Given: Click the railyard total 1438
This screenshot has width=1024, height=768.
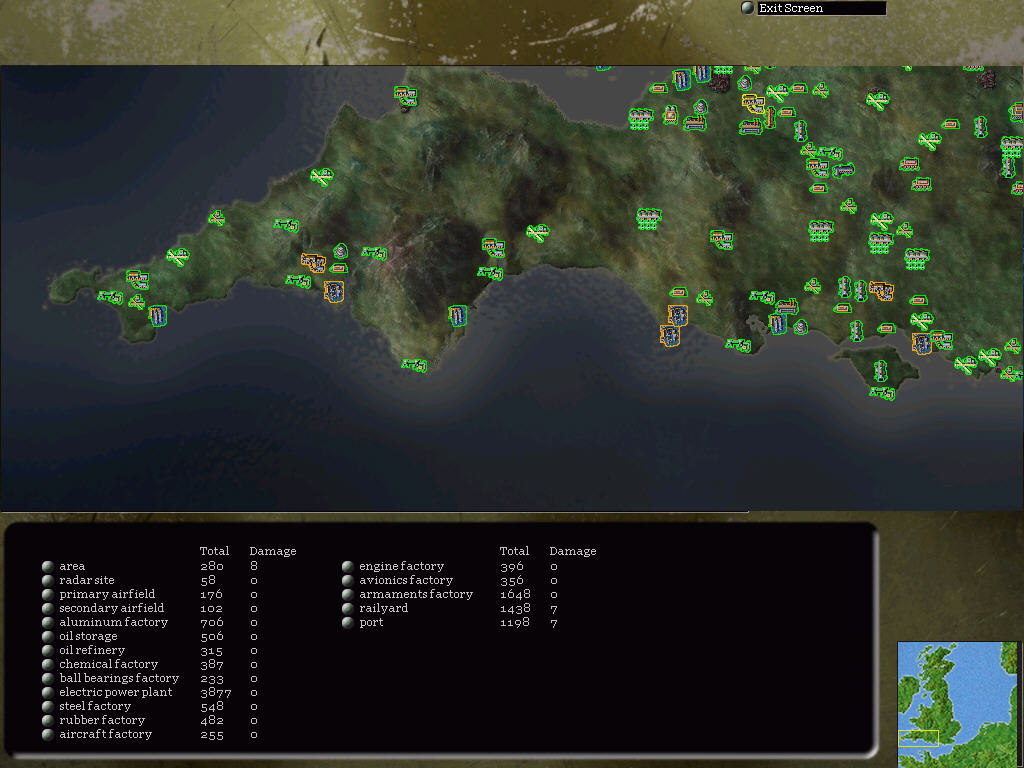Looking at the screenshot, I should pyautogui.click(x=515, y=608).
